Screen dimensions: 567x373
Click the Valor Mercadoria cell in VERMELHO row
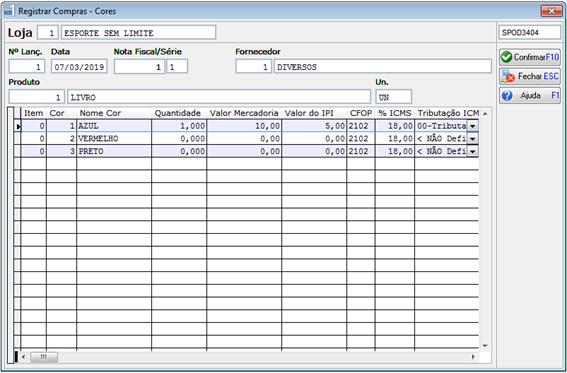244,138
